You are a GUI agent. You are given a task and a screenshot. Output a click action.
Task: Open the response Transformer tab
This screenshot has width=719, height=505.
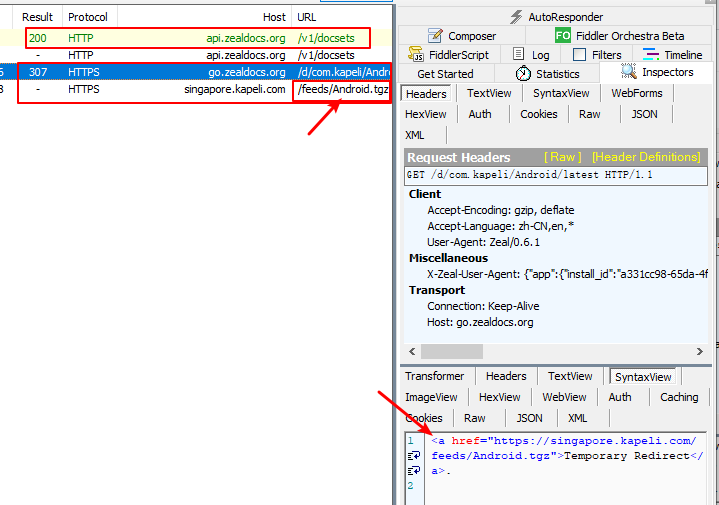(435, 376)
